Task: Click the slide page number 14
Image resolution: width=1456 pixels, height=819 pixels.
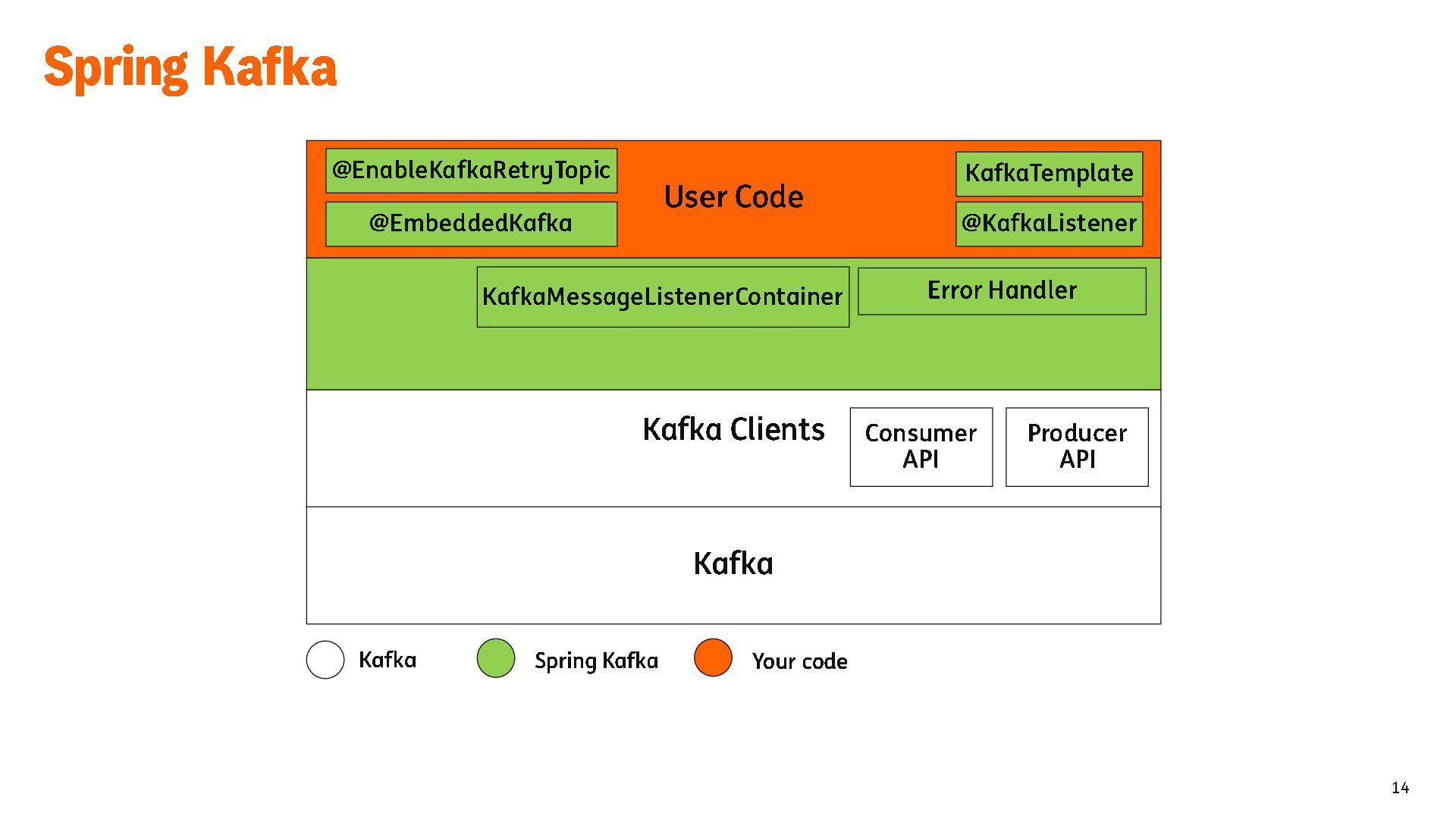Action: [1400, 788]
